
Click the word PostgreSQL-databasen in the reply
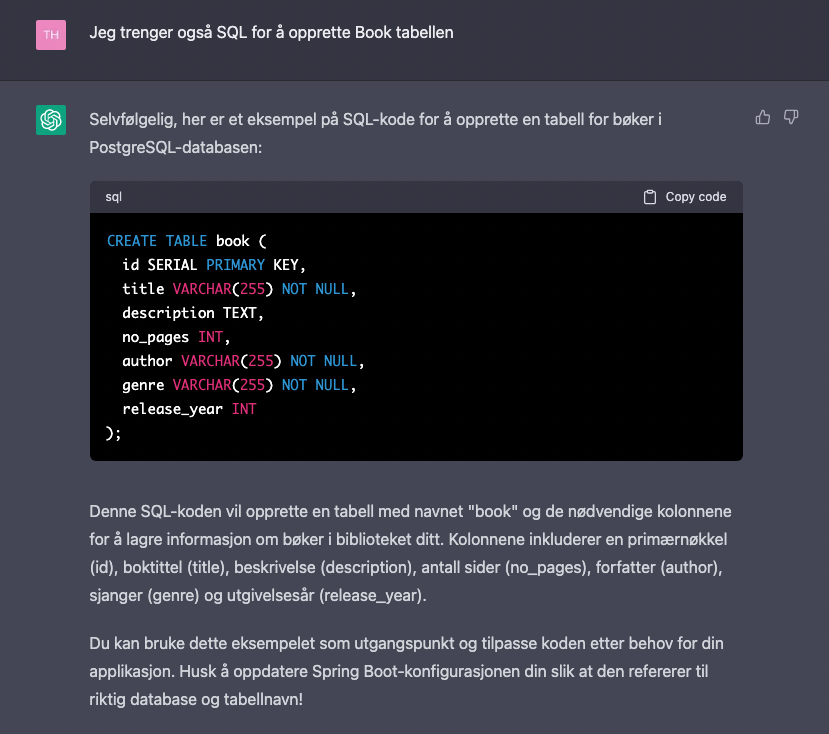pos(174,146)
